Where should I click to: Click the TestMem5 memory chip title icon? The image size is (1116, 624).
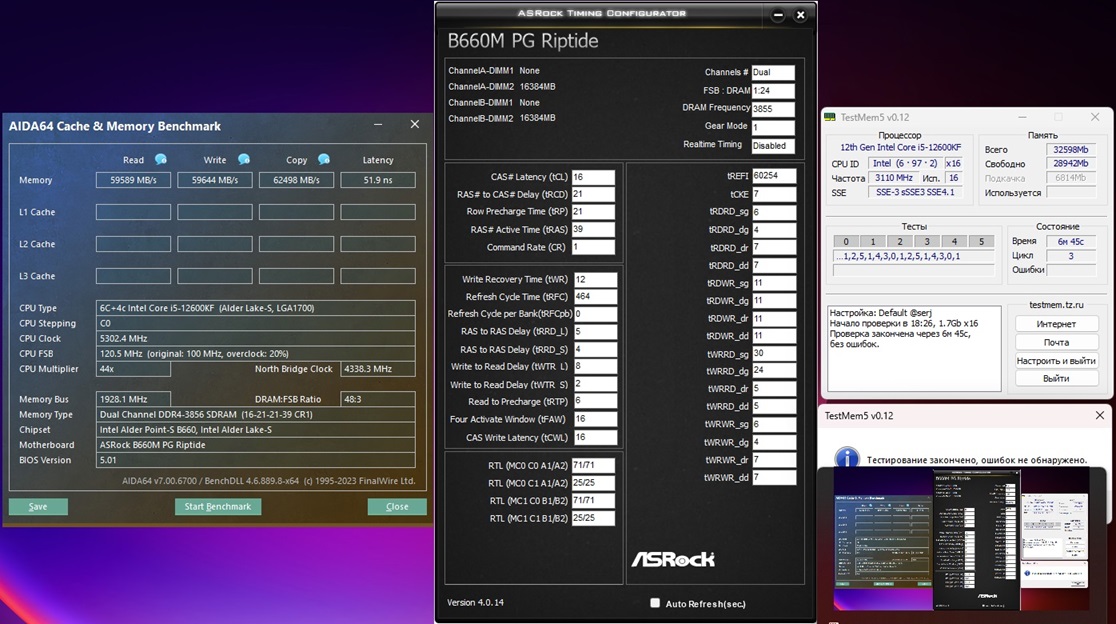click(x=830, y=117)
